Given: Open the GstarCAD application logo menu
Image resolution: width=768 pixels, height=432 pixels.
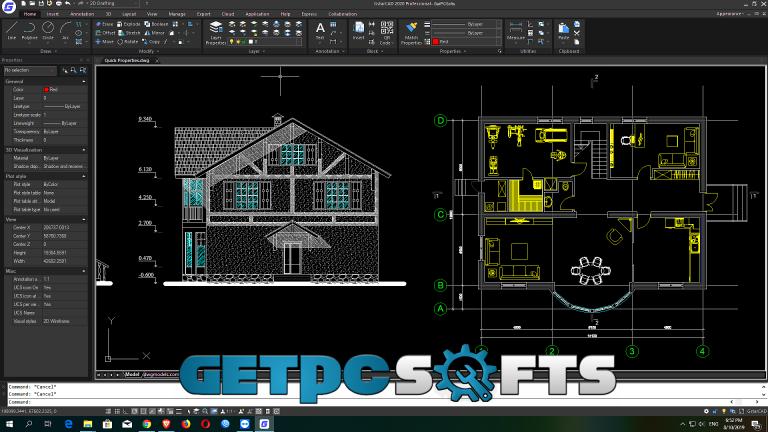Looking at the screenshot, I should (x=9, y=7).
